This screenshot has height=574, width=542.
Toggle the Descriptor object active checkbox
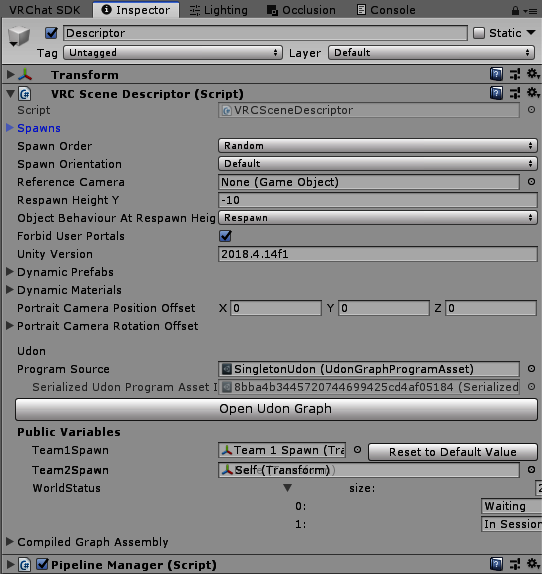[x=51, y=33]
